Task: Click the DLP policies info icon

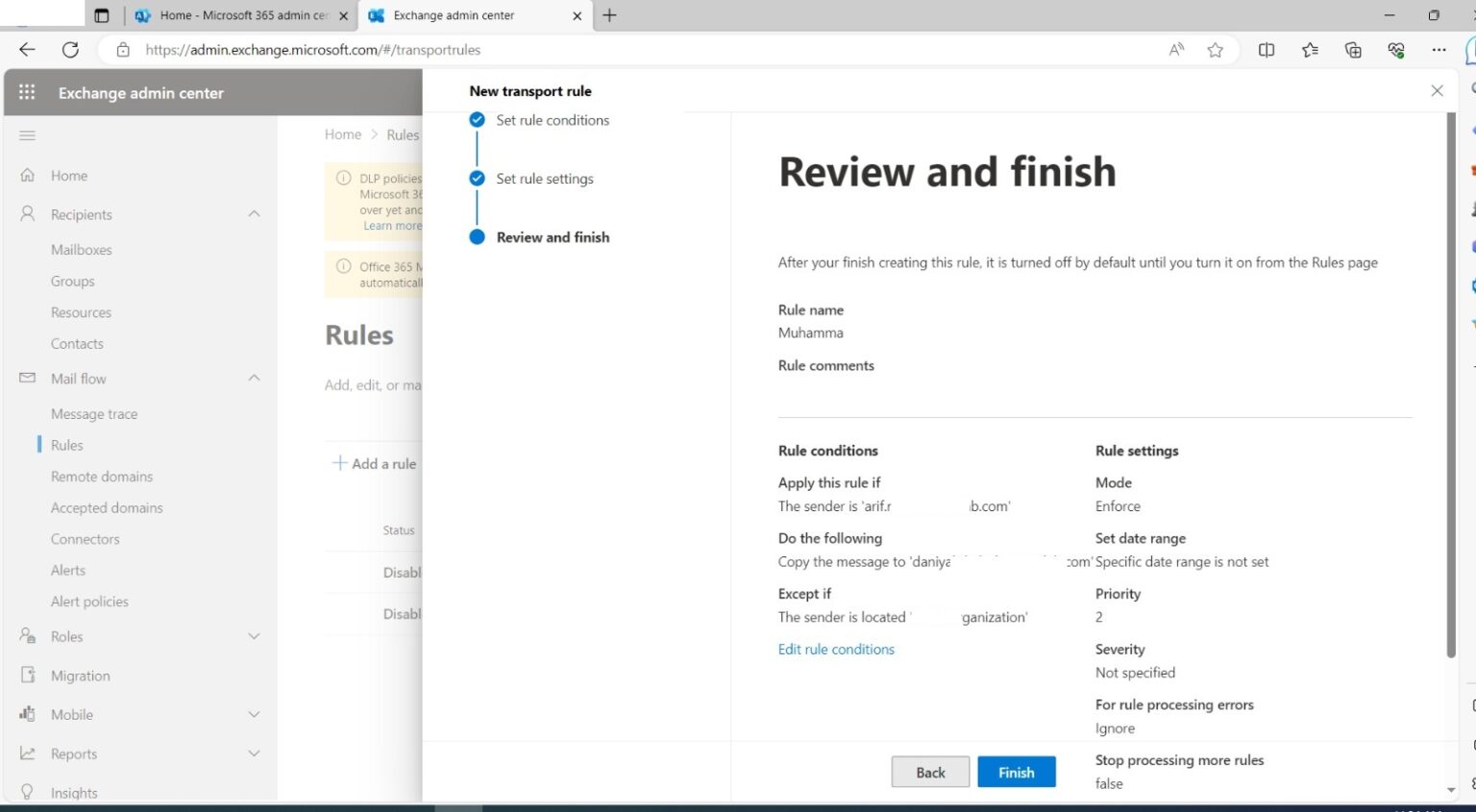Action: click(x=343, y=178)
